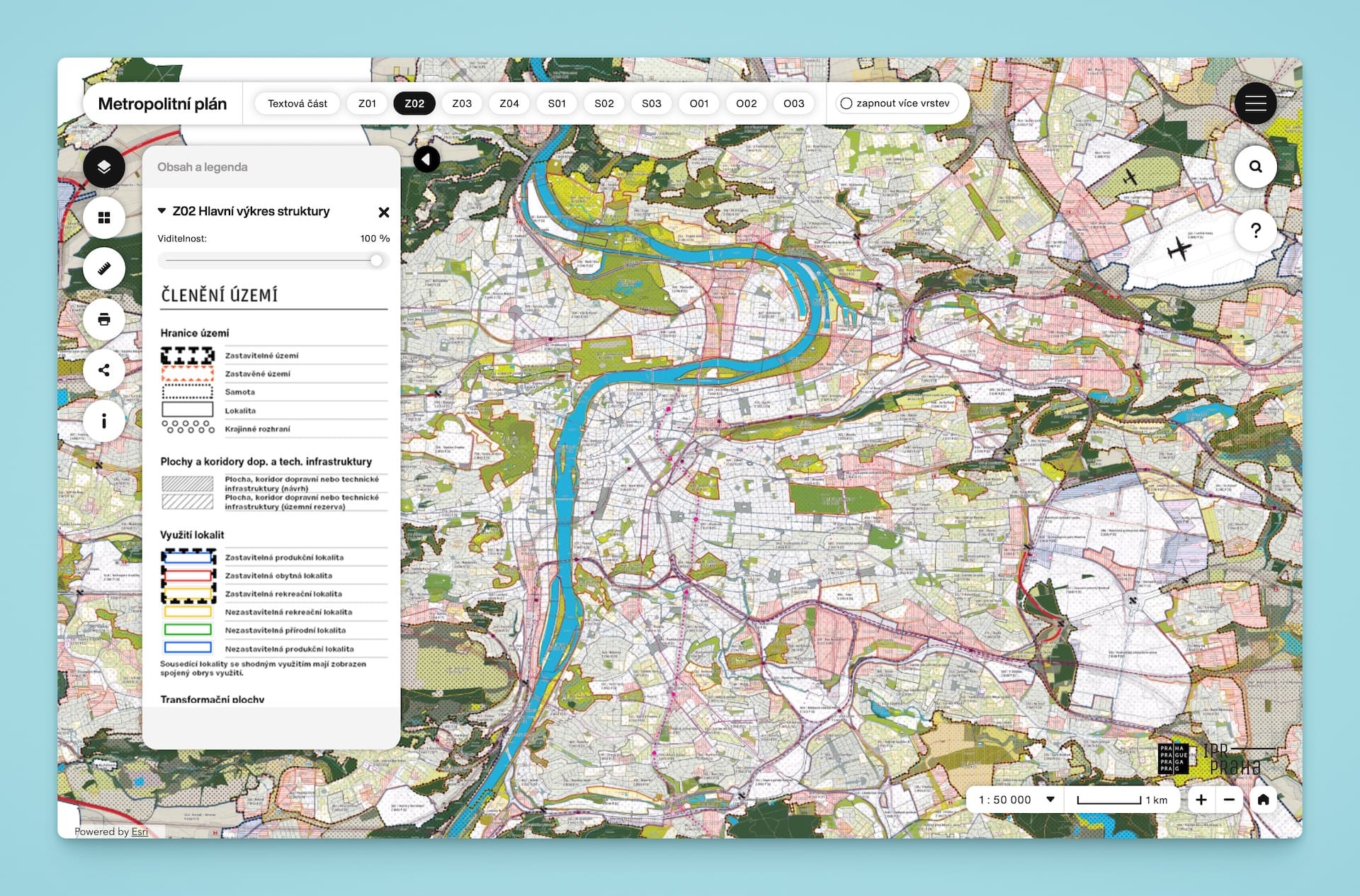Remove the Z02 layer with the X

click(384, 212)
